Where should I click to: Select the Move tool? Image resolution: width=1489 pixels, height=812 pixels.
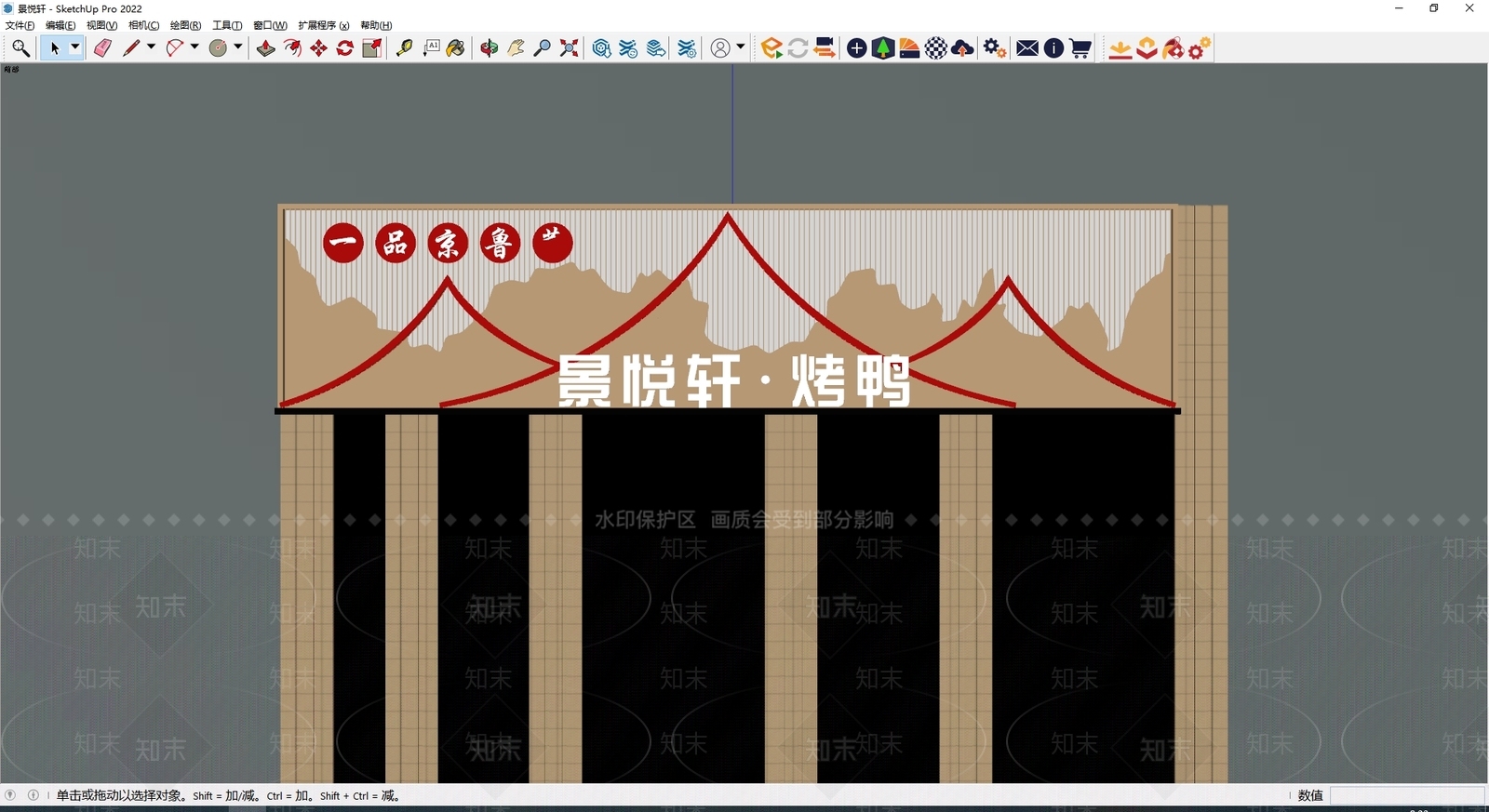pyautogui.click(x=318, y=48)
